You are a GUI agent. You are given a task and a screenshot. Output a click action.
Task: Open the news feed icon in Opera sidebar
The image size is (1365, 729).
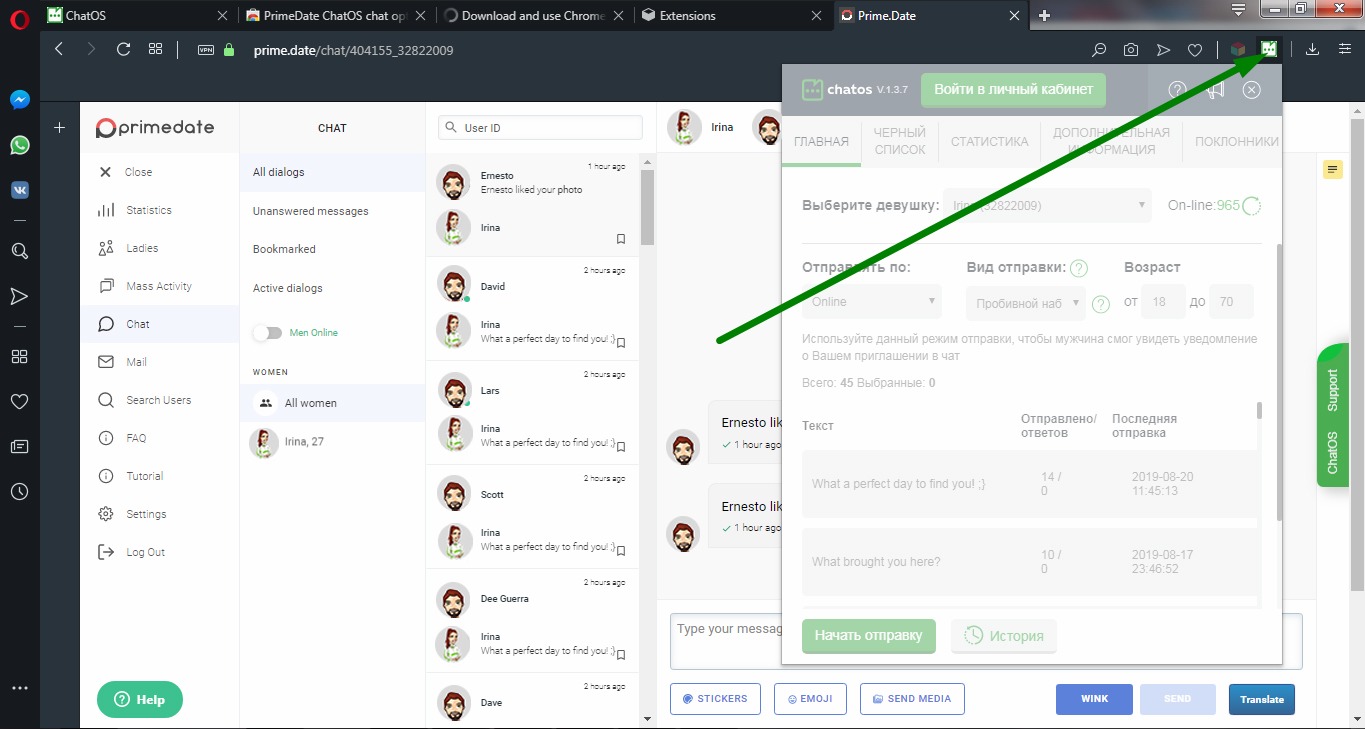(x=19, y=446)
